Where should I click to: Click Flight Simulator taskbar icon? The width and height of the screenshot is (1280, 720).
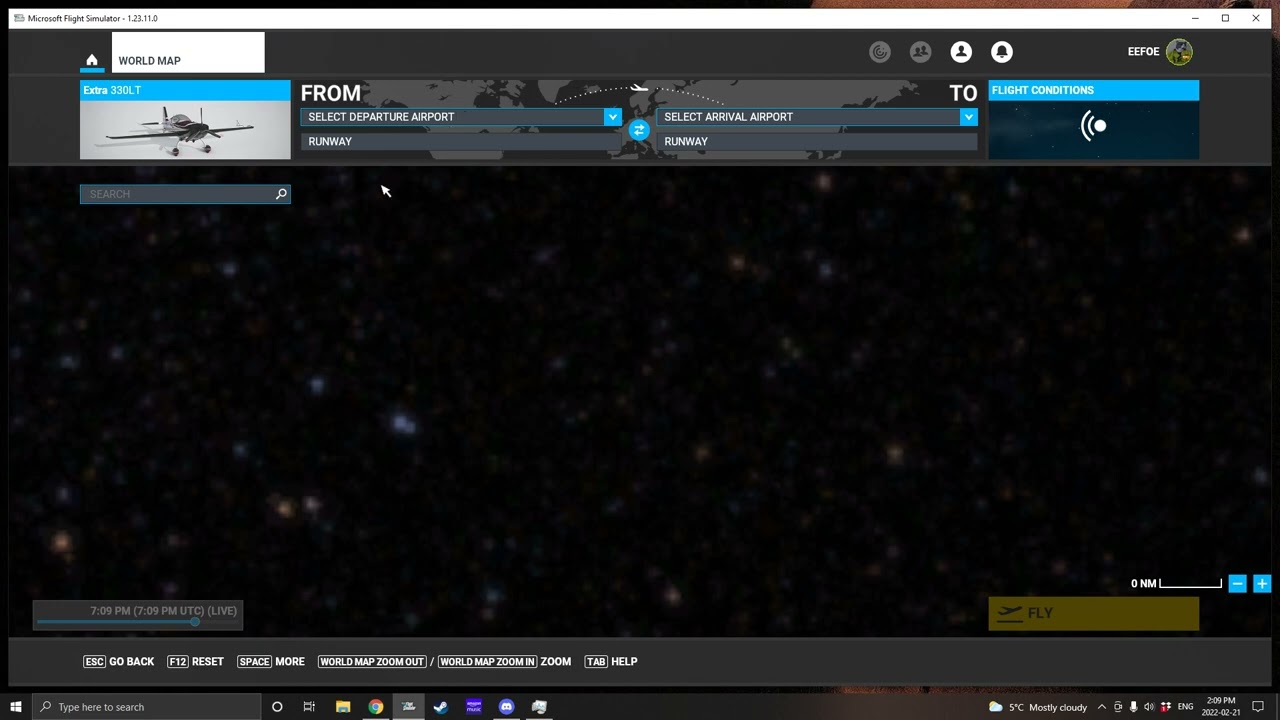408,707
